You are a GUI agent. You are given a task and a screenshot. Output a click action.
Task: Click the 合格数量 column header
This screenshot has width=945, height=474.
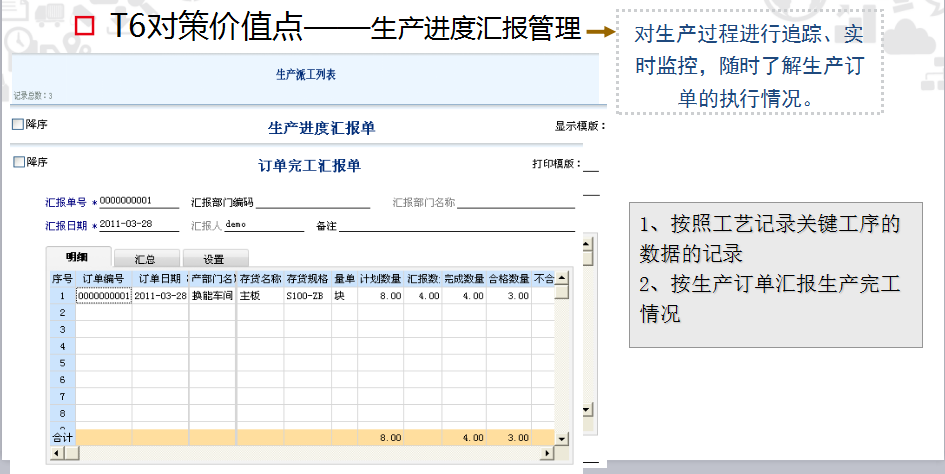click(x=509, y=279)
